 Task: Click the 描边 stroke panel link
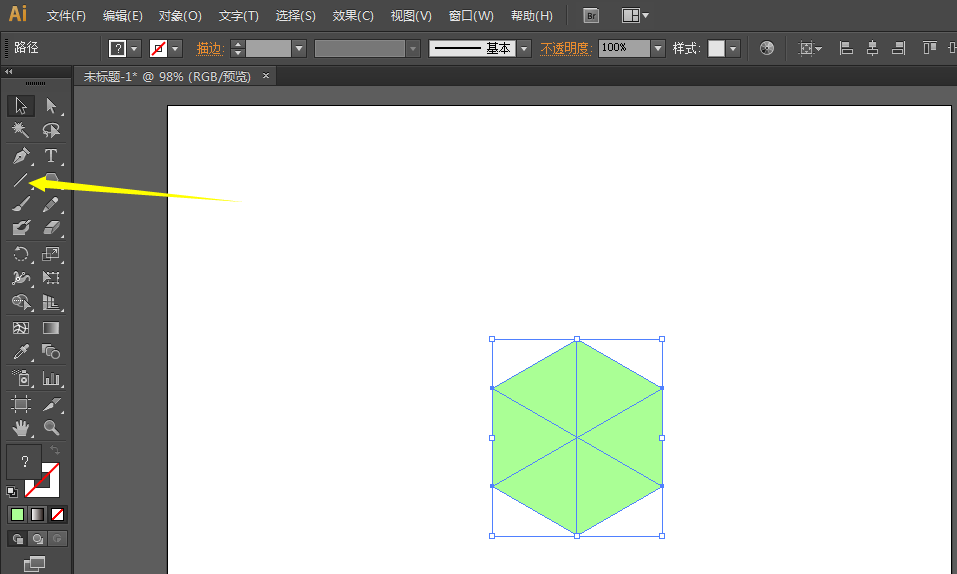coord(209,48)
